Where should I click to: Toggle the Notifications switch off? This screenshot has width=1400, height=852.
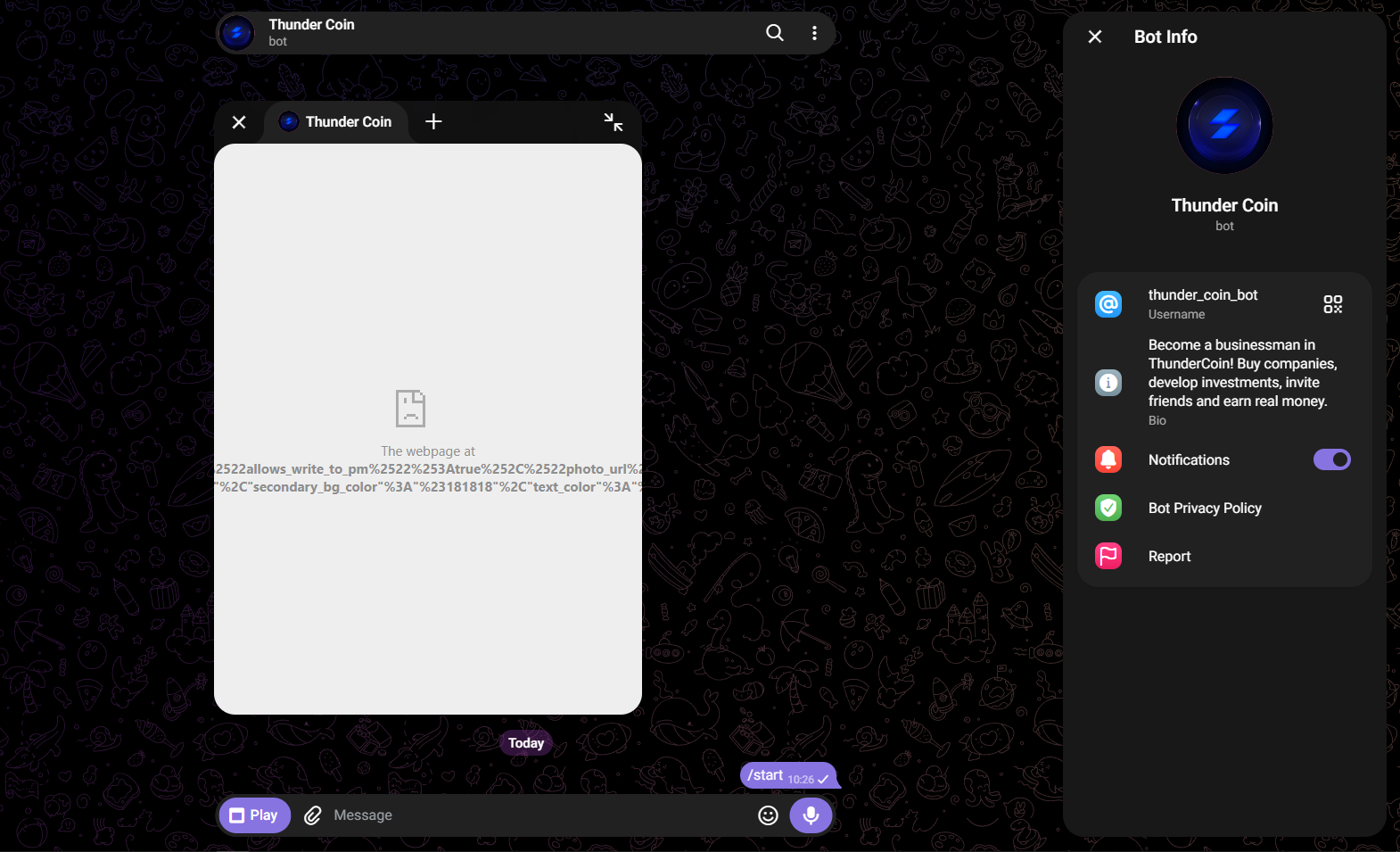coord(1332,459)
